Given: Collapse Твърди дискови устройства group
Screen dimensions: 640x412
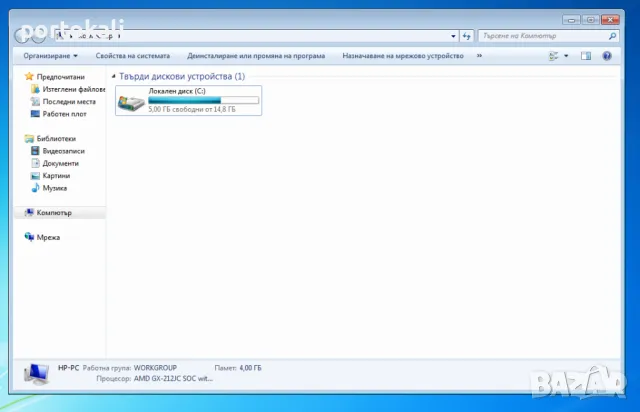Looking at the screenshot, I should point(113,76).
